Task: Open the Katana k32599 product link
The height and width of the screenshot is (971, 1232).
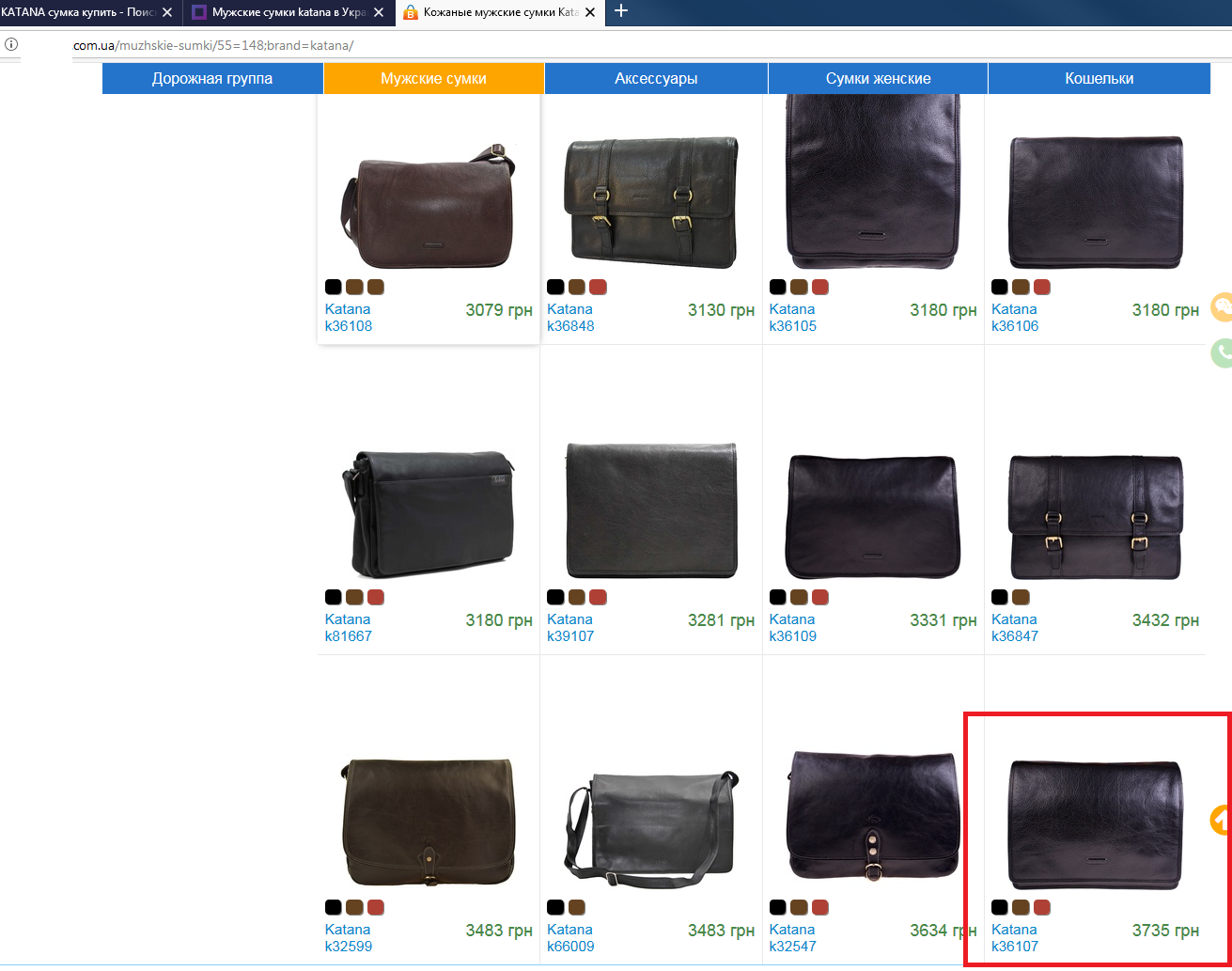Action: 349,938
